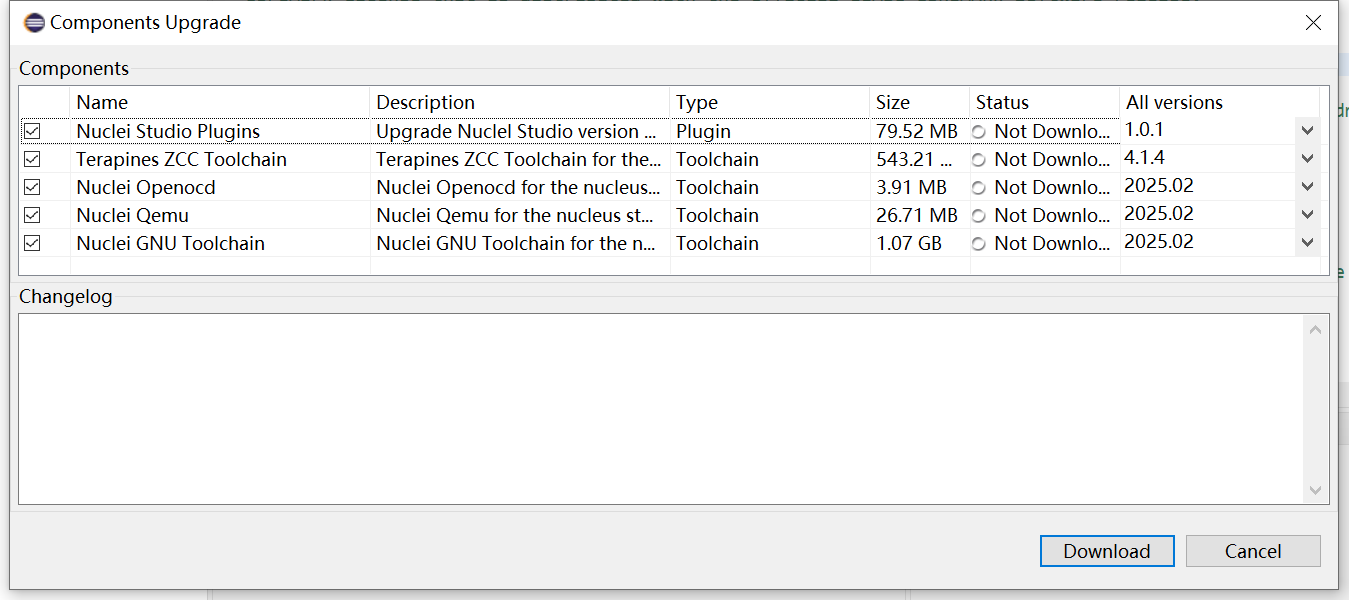
Task: Expand version dropdown for Nuclei Qemu
Action: 1306,215
